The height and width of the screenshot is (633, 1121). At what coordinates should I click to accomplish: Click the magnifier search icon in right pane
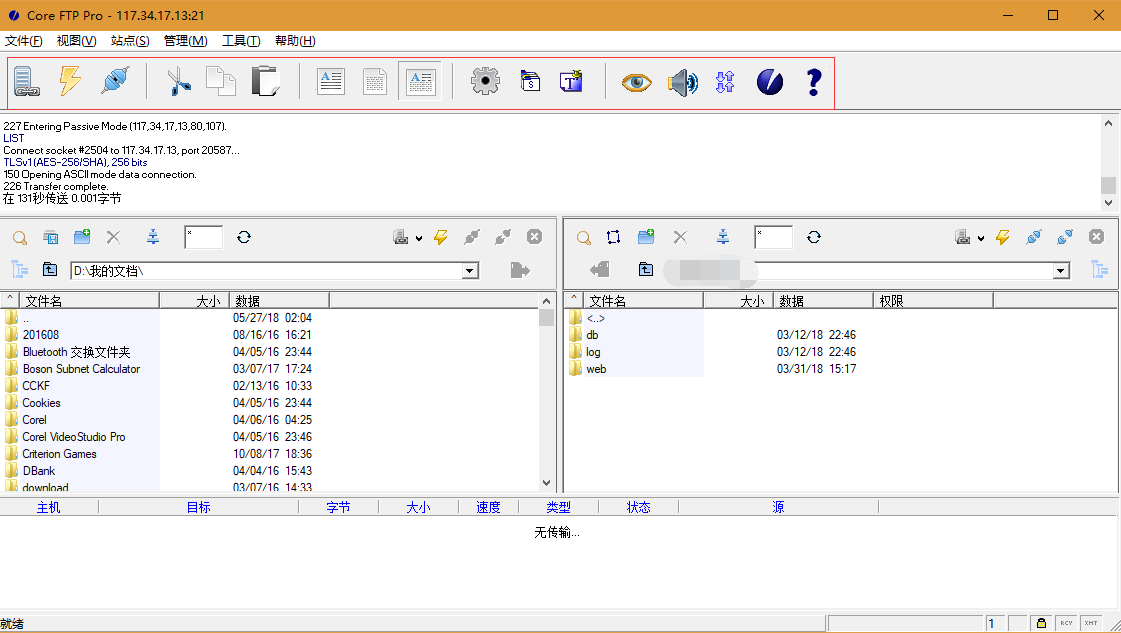tap(584, 237)
